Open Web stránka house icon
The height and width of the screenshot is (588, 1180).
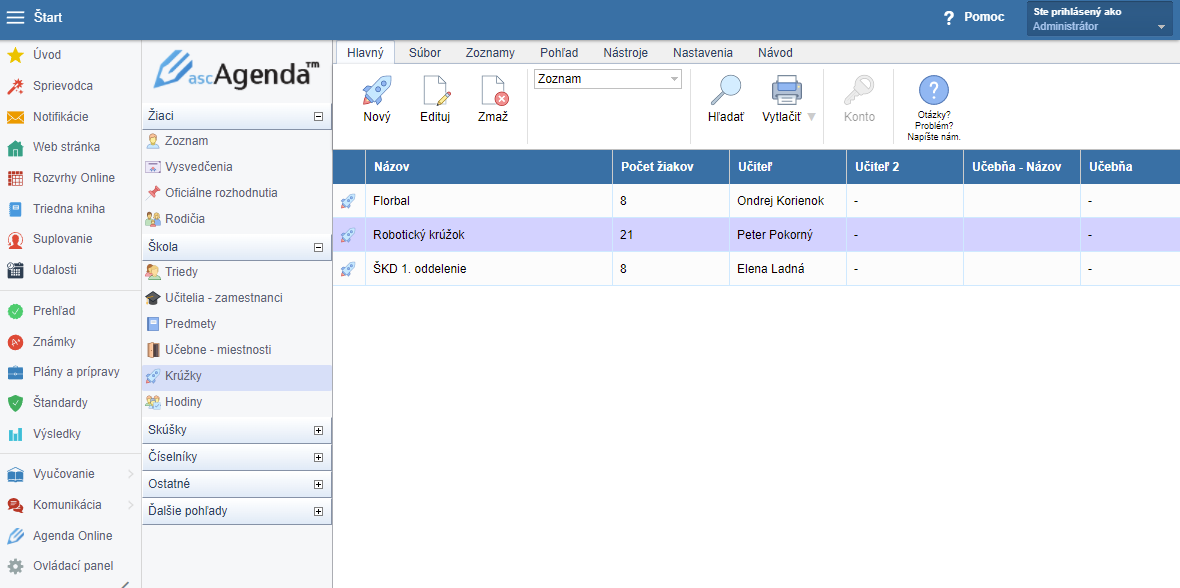(15, 147)
